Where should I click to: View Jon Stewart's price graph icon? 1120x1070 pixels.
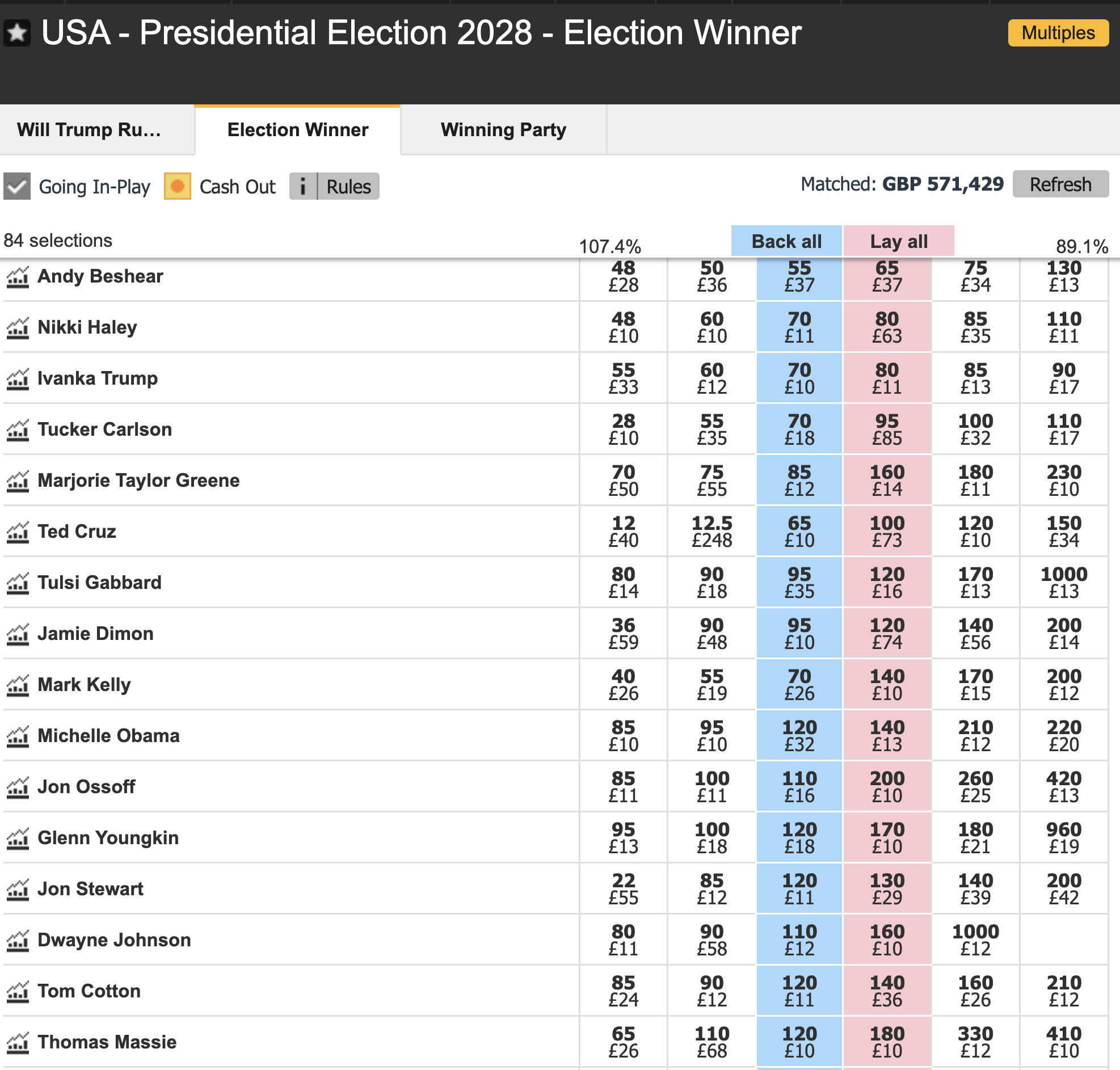18,889
